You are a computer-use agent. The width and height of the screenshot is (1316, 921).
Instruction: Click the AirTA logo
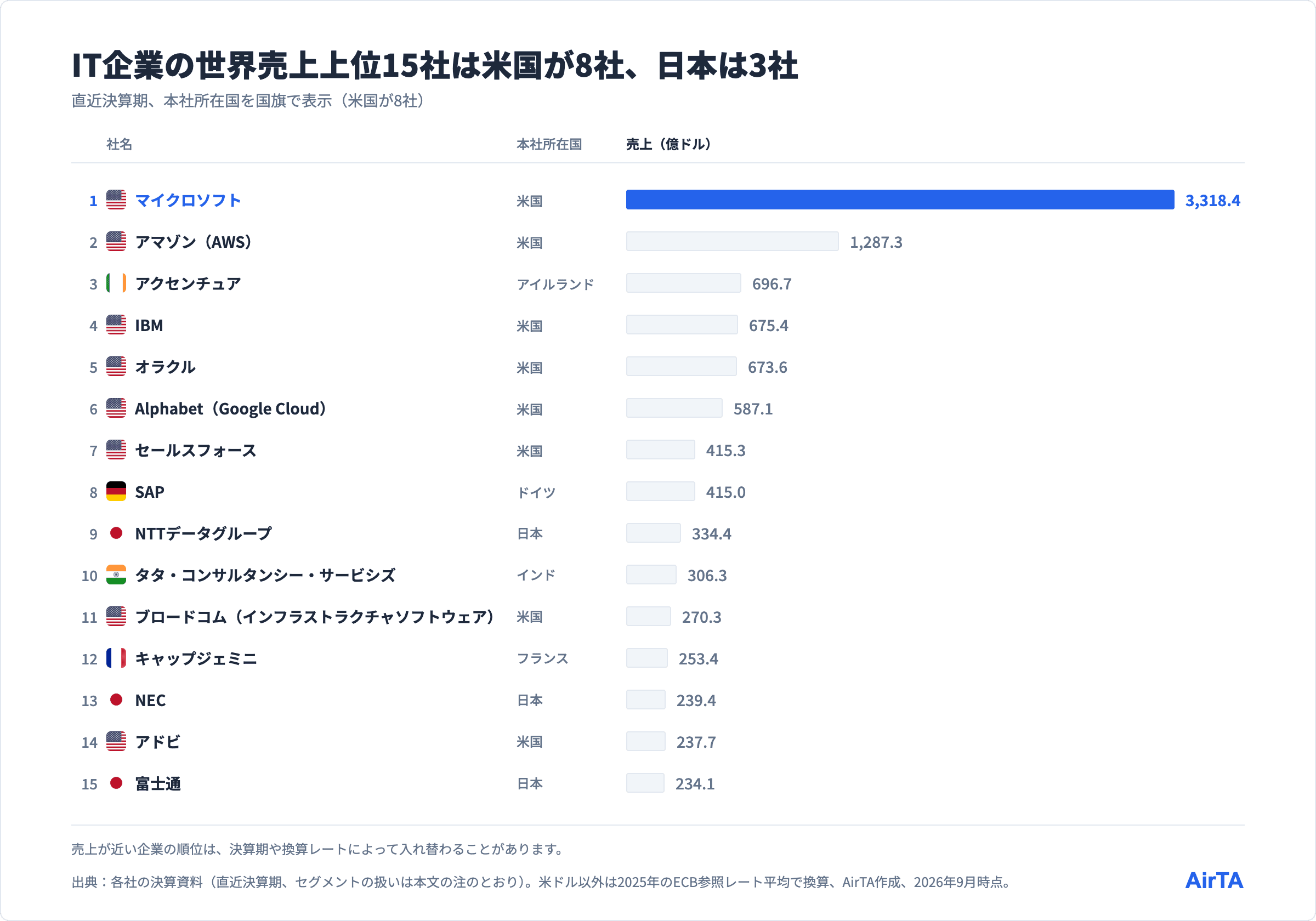point(1214,880)
